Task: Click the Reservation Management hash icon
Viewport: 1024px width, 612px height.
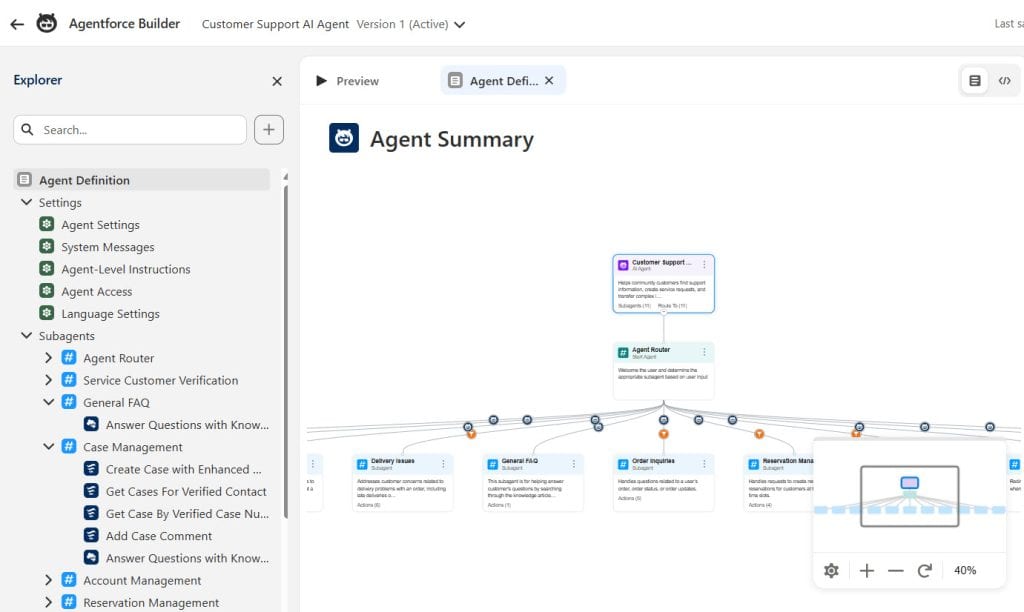Action: click(69, 602)
